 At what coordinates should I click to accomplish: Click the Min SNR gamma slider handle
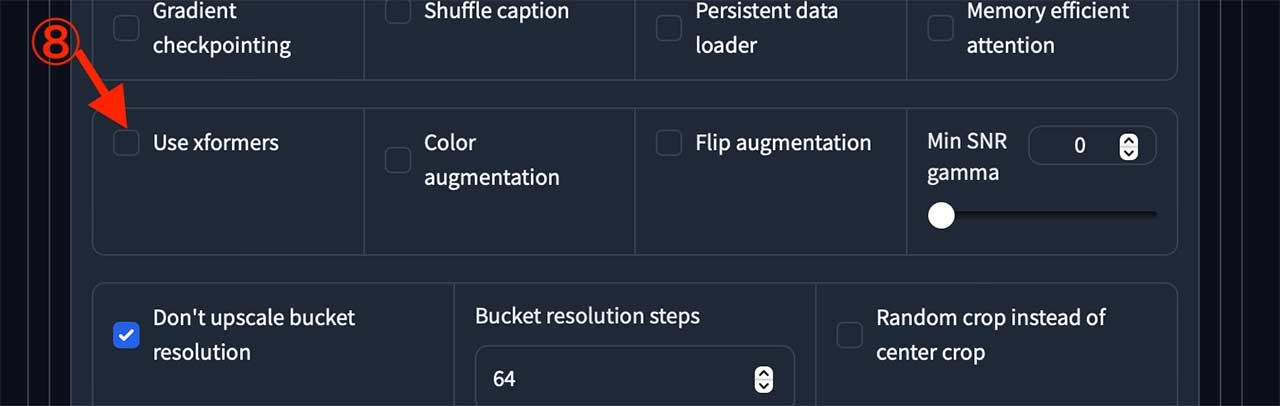pos(941,215)
